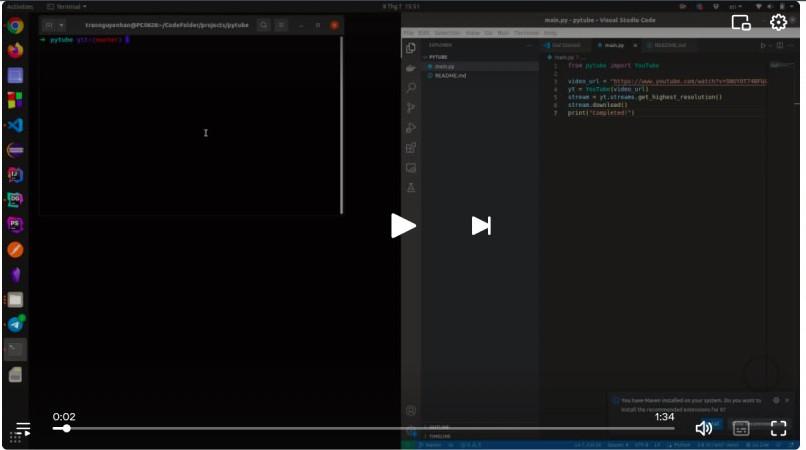Expand the OUTLINE section in Explorer
This screenshot has width=806, height=450.
pos(481,427)
